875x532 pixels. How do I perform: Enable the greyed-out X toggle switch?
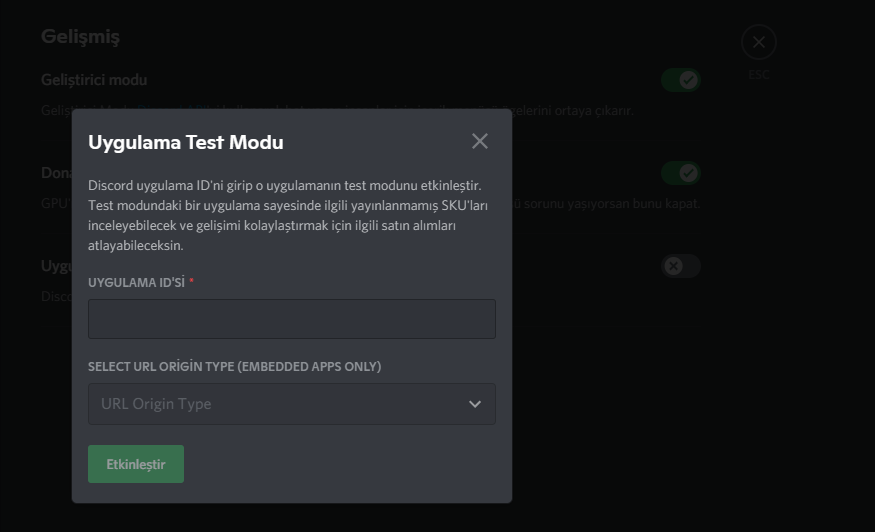(680, 266)
